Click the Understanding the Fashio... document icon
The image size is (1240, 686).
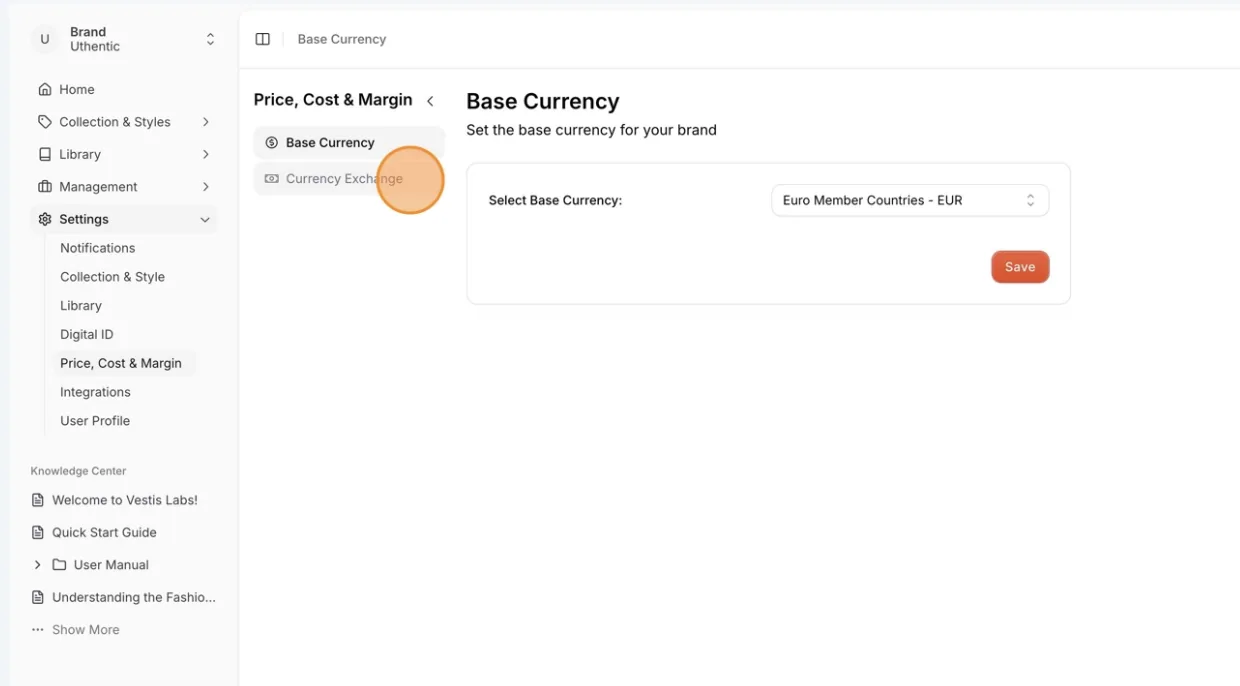(x=38, y=597)
